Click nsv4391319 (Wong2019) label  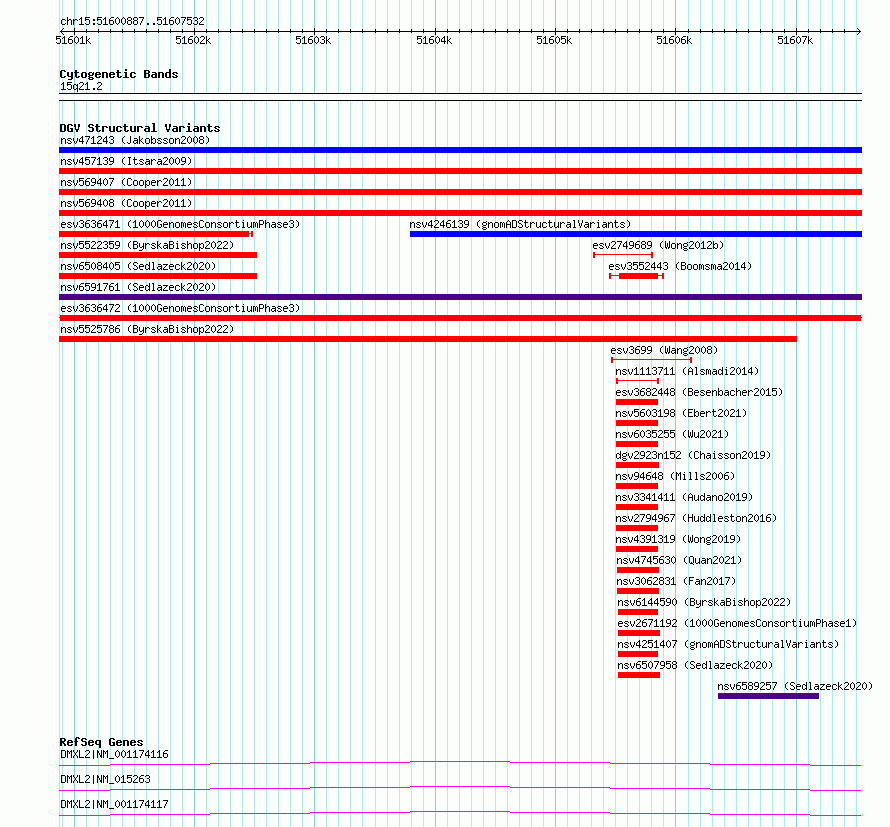click(678, 539)
